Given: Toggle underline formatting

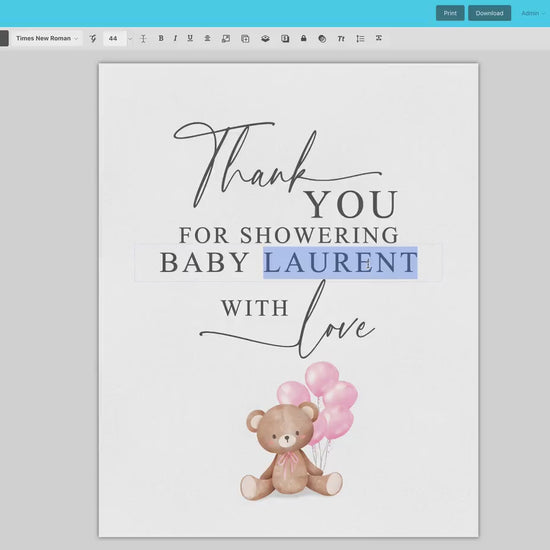Looking at the screenshot, I should [190, 38].
